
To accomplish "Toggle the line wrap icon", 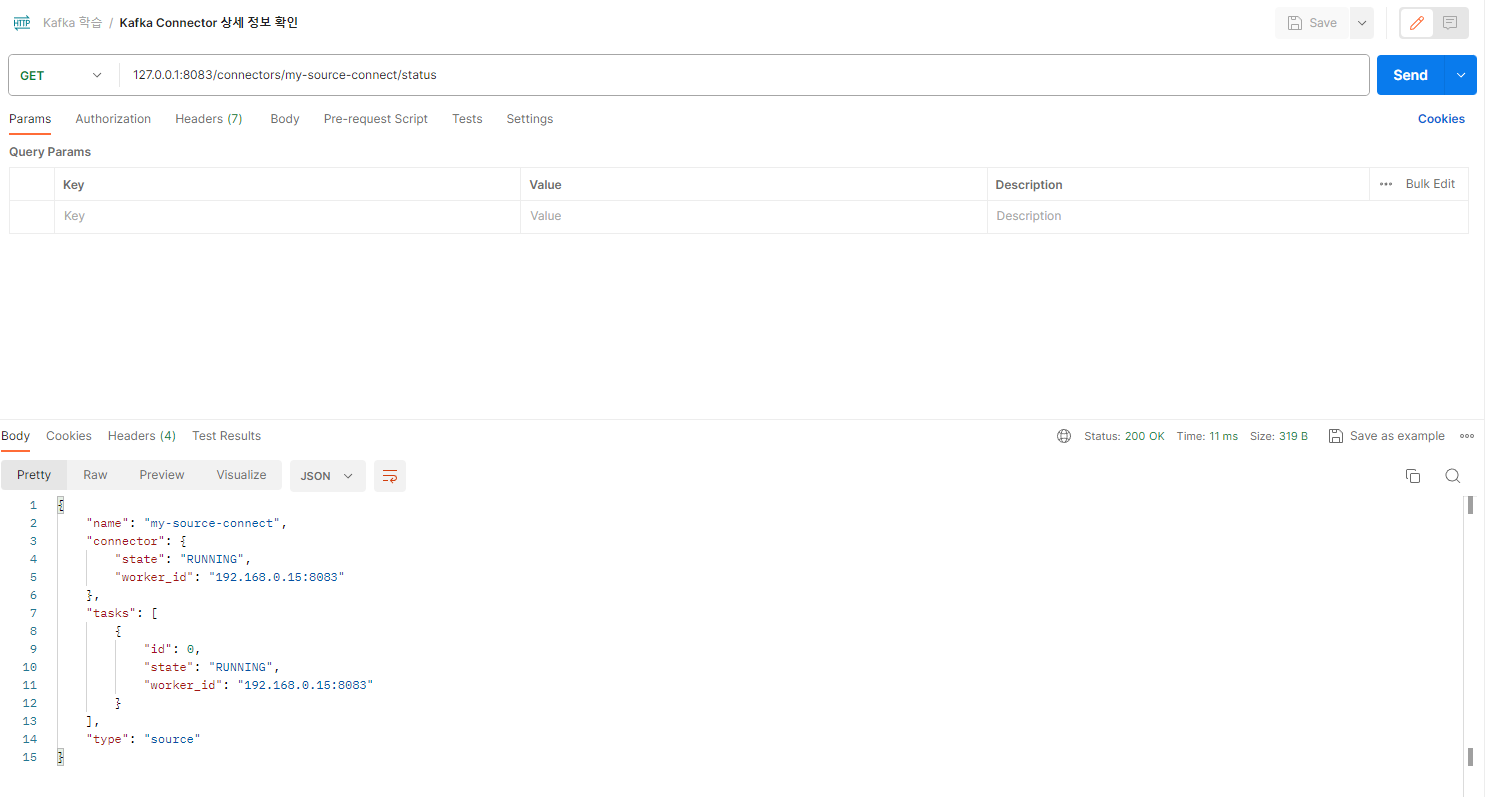I will (390, 476).
